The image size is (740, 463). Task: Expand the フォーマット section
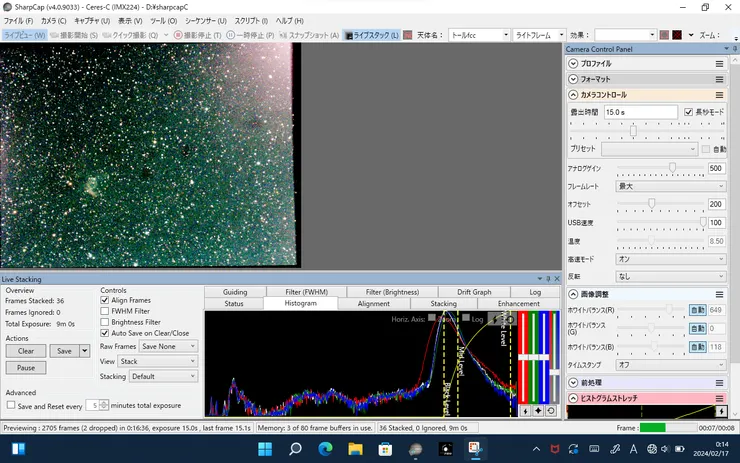click(x=574, y=79)
